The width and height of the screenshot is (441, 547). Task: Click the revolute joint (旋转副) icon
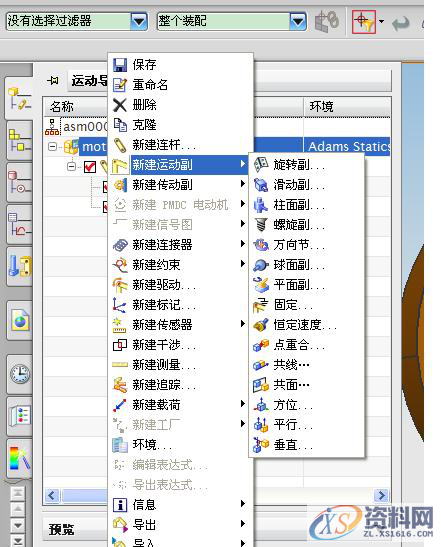point(261,165)
